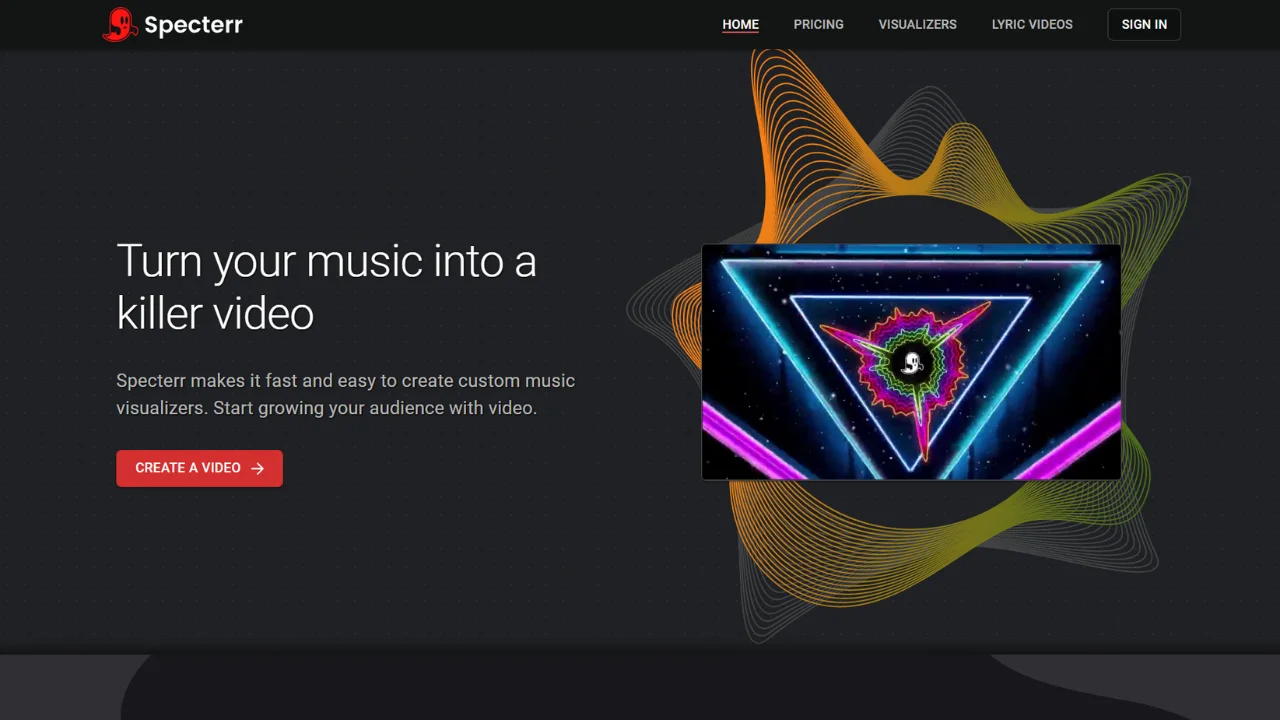
Task: Navigate to Lyric Videos
Action: point(1032,24)
